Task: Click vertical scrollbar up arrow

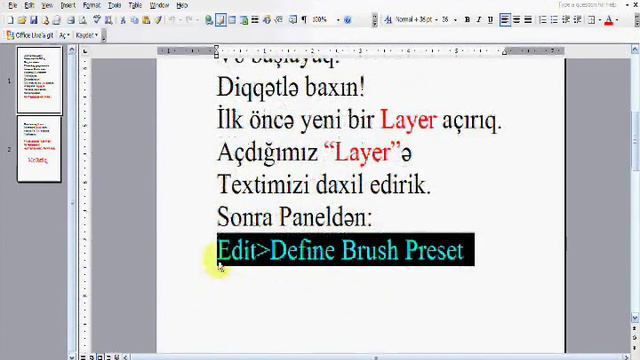Action: tap(635, 50)
